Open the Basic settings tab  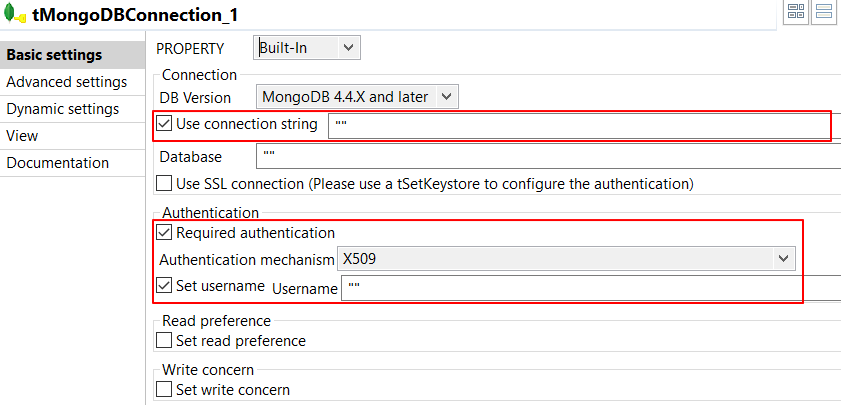[x=55, y=55]
